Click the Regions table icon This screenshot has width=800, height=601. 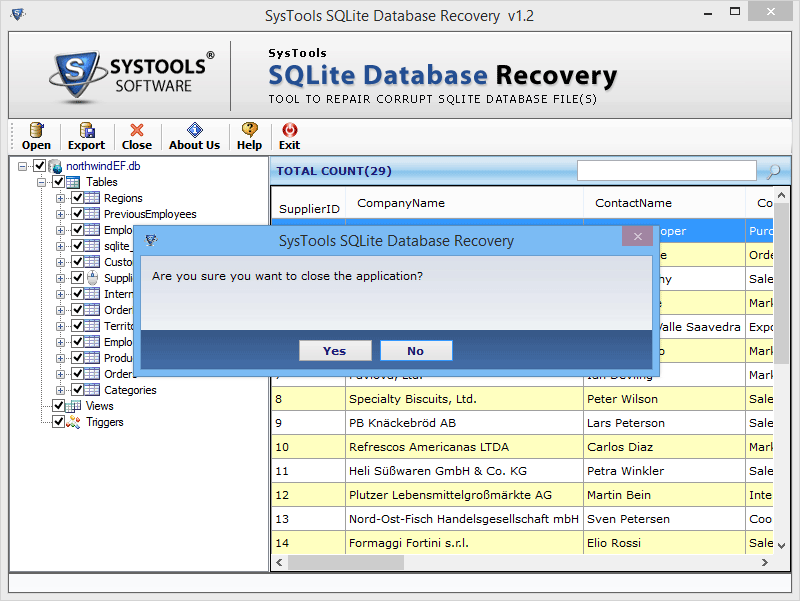[x=92, y=198]
